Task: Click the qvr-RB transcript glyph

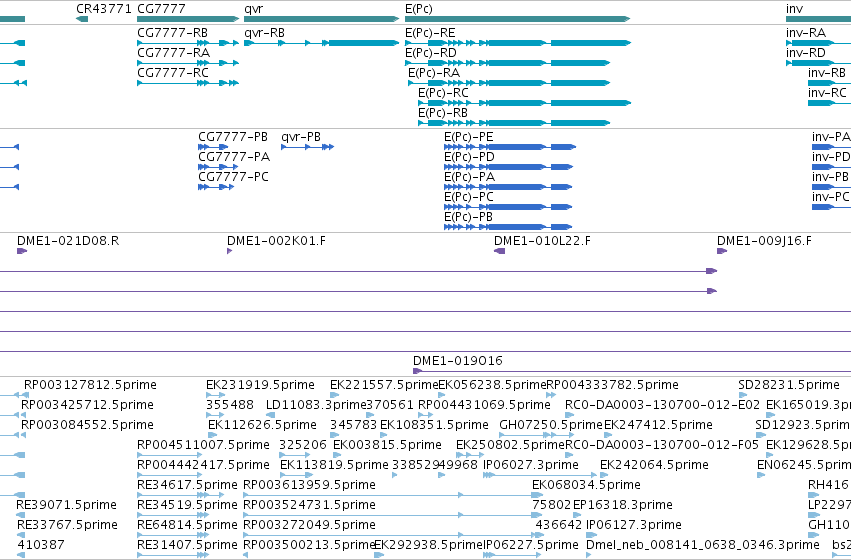Action: coord(321,43)
